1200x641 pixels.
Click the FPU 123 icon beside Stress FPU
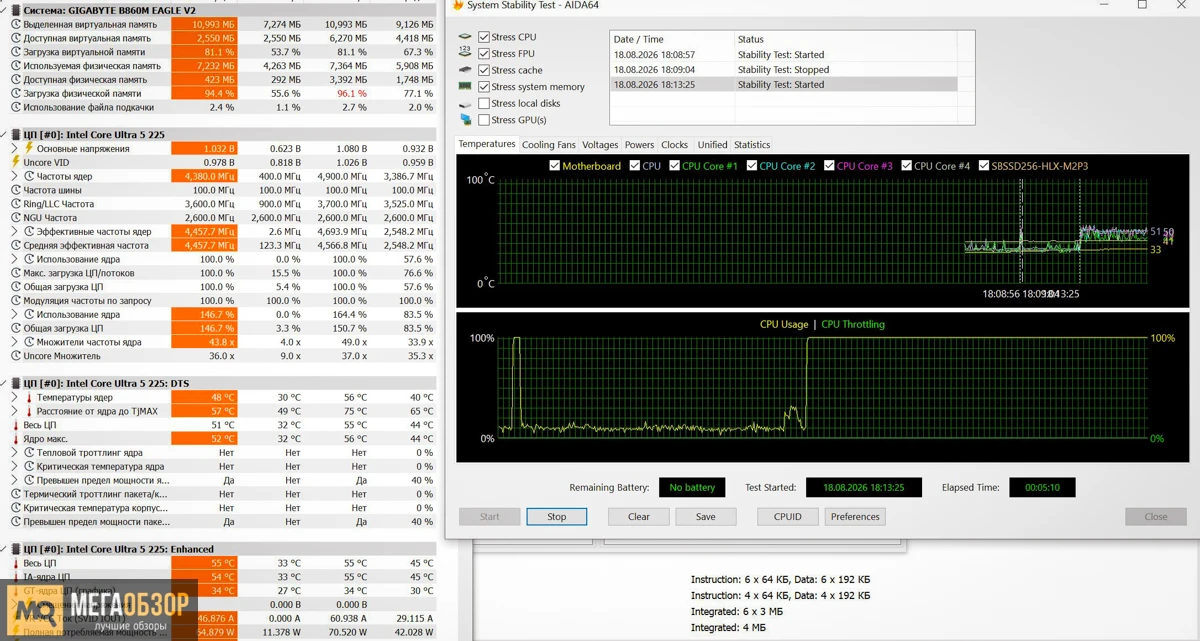[x=465, y=53]
